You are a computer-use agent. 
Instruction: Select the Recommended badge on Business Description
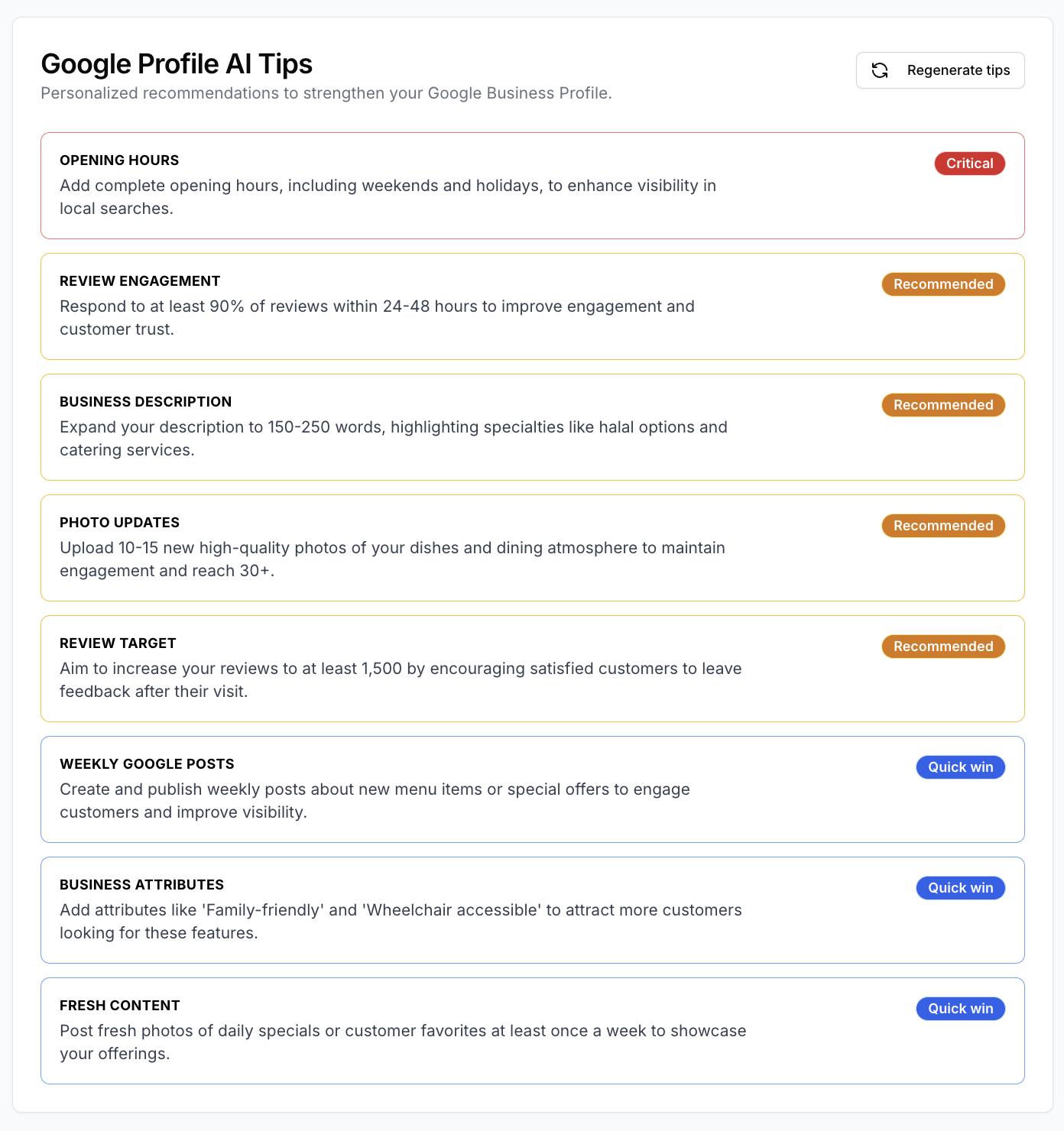point(942,404)
